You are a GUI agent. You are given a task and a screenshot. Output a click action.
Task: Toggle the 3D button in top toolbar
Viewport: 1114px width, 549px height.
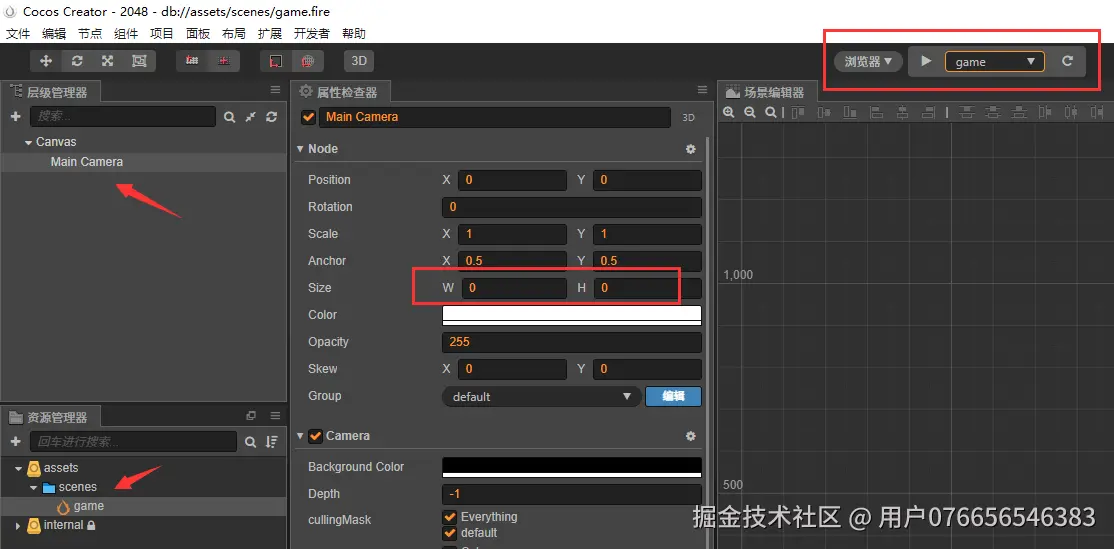359,61
